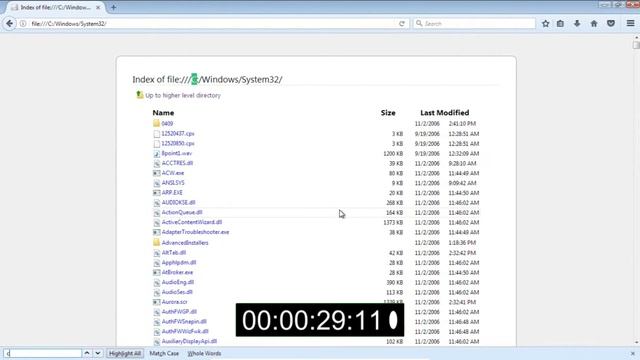Find next match with down arrow
640x360 pixels.
pos(98,353)
